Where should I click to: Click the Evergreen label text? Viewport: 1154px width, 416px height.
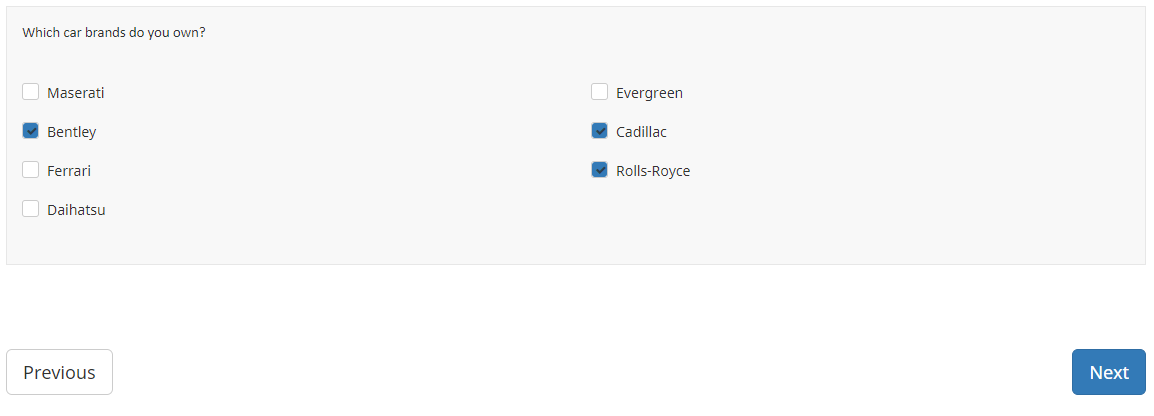coord(649,93)
